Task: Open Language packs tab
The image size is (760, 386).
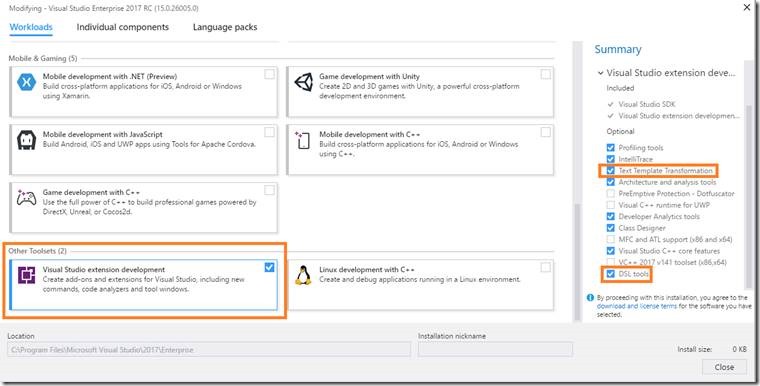Action: [x=225, y=27]
